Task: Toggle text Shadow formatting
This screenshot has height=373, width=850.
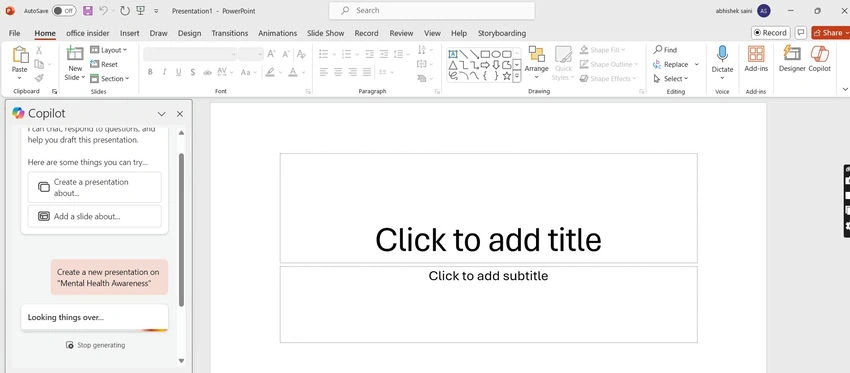Action: click(x=192, y=72)
